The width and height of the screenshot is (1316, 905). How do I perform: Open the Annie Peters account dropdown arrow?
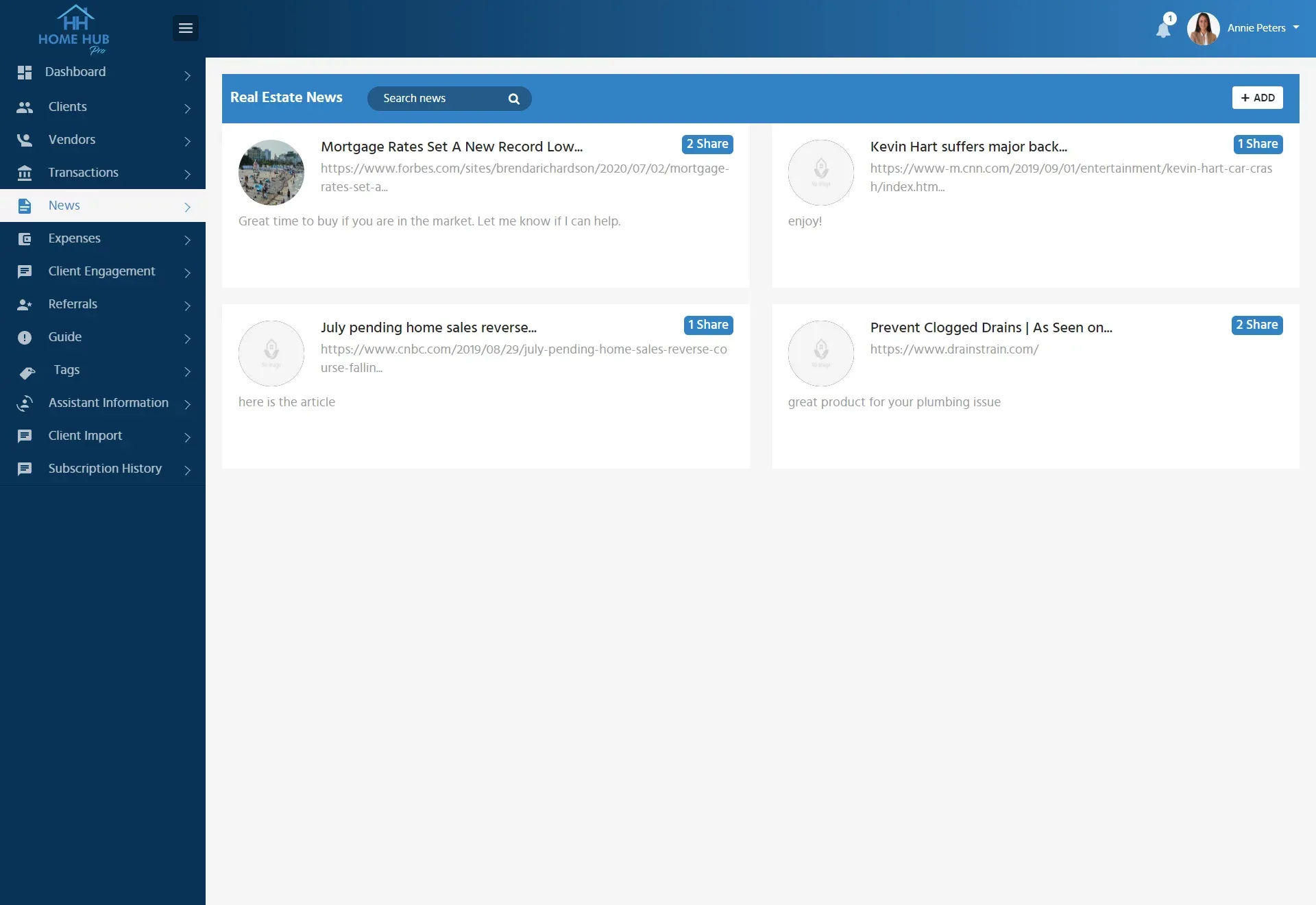(x=1296, y=27)
